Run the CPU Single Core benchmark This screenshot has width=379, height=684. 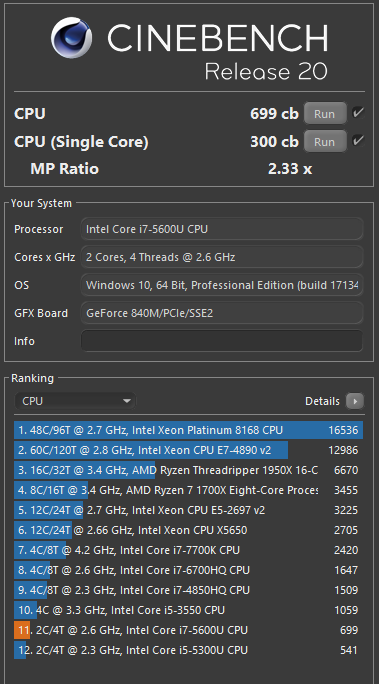[x=325, y=142]
